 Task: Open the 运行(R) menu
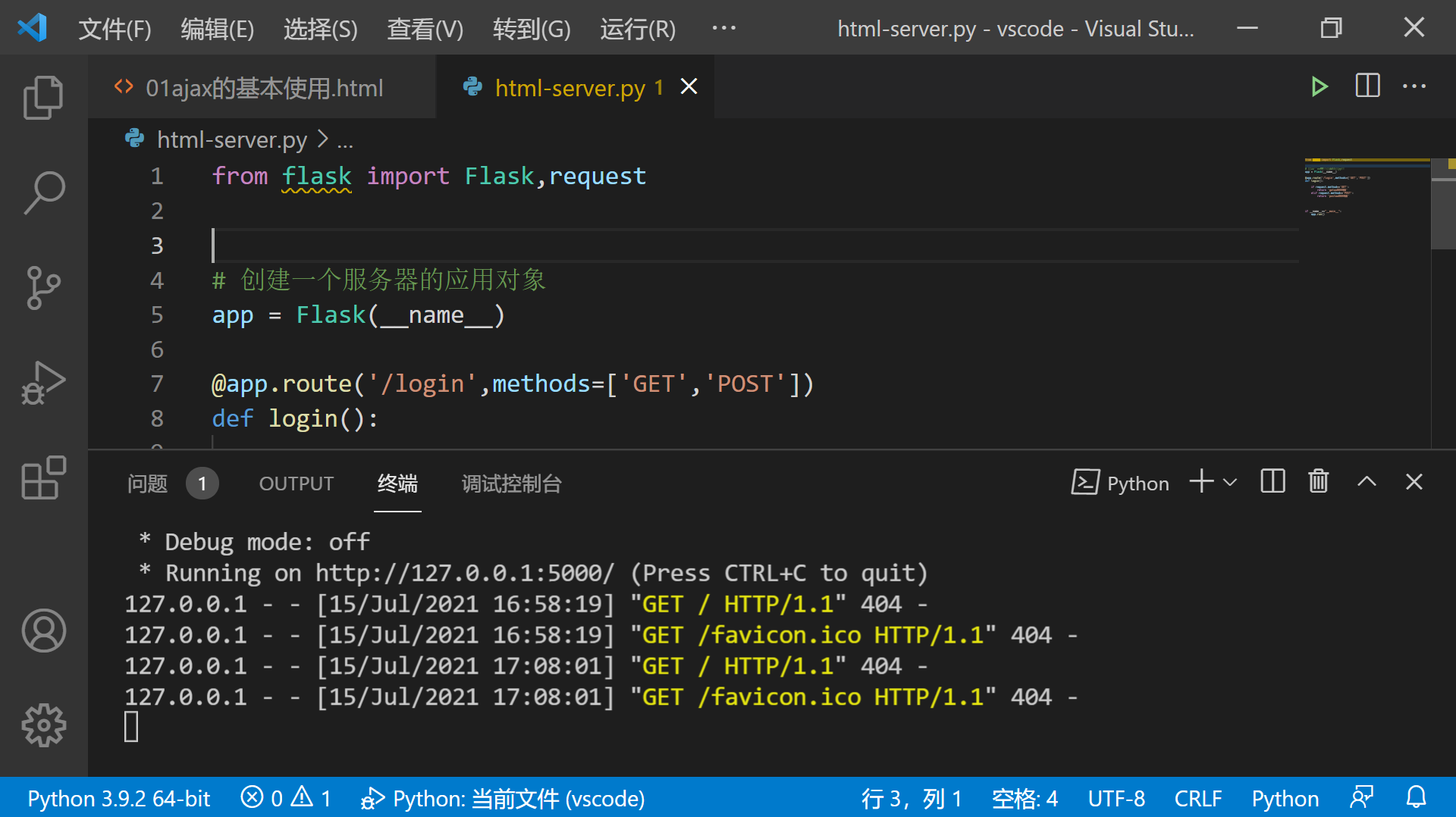tap(637, 30)
